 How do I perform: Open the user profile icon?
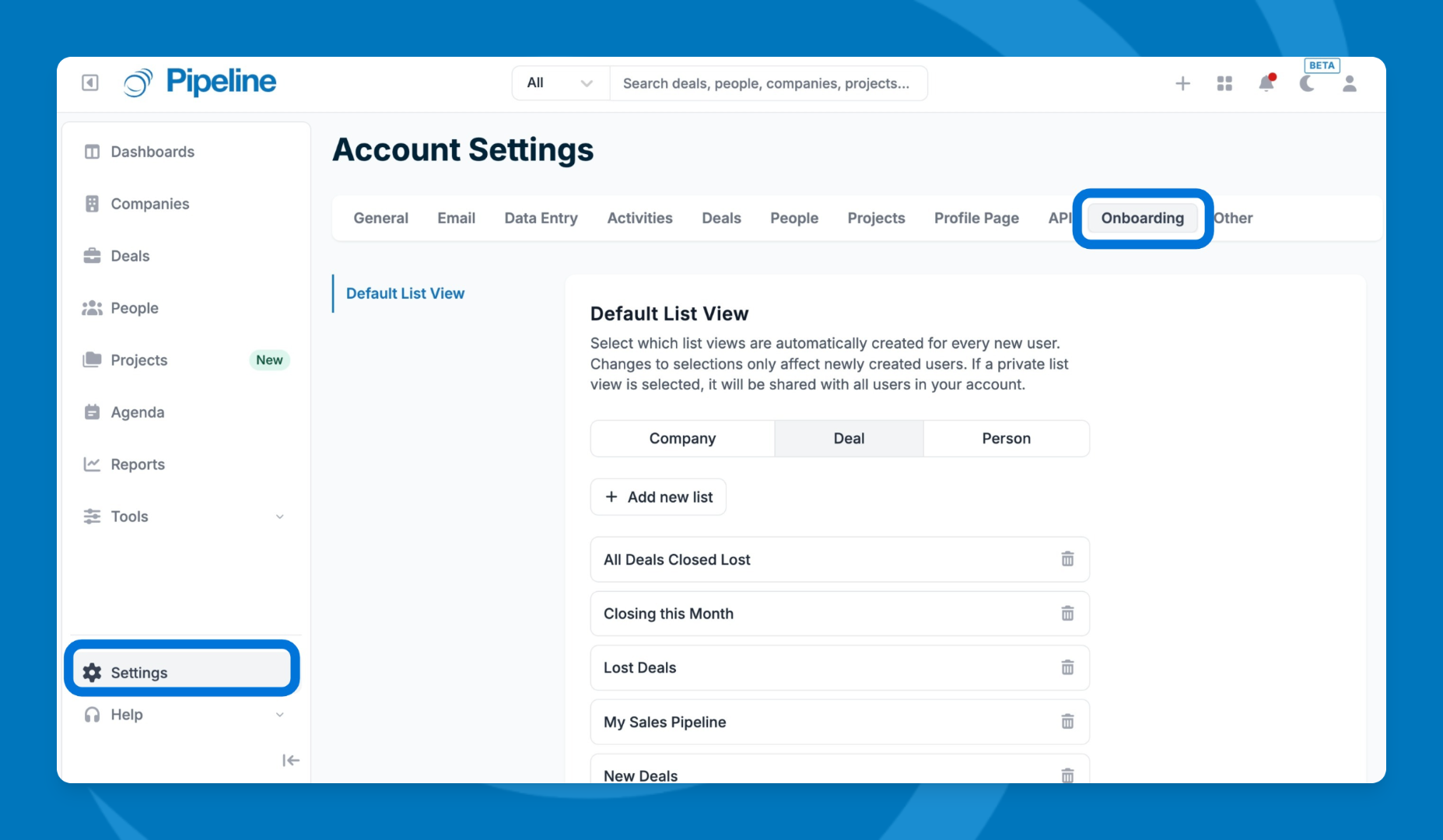coord(1349,83)
